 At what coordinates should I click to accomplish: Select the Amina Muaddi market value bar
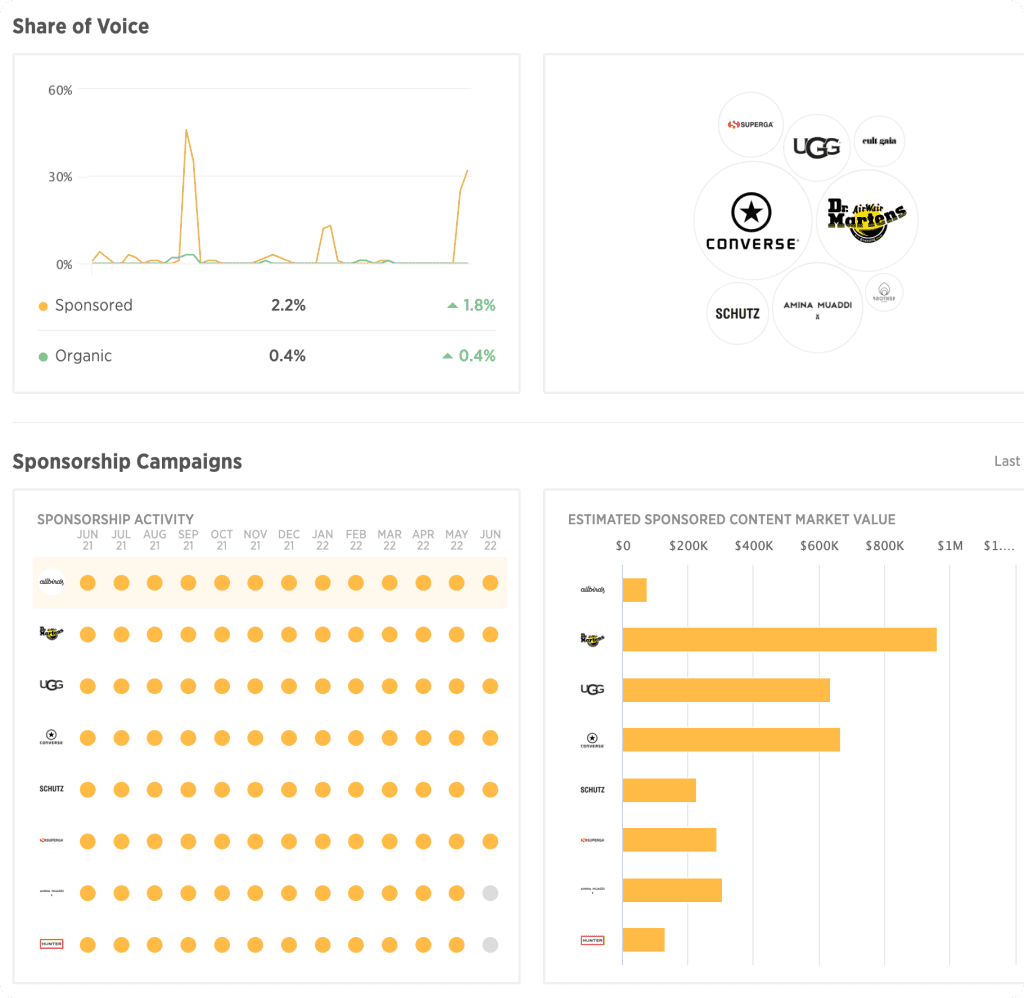point(672,890)
